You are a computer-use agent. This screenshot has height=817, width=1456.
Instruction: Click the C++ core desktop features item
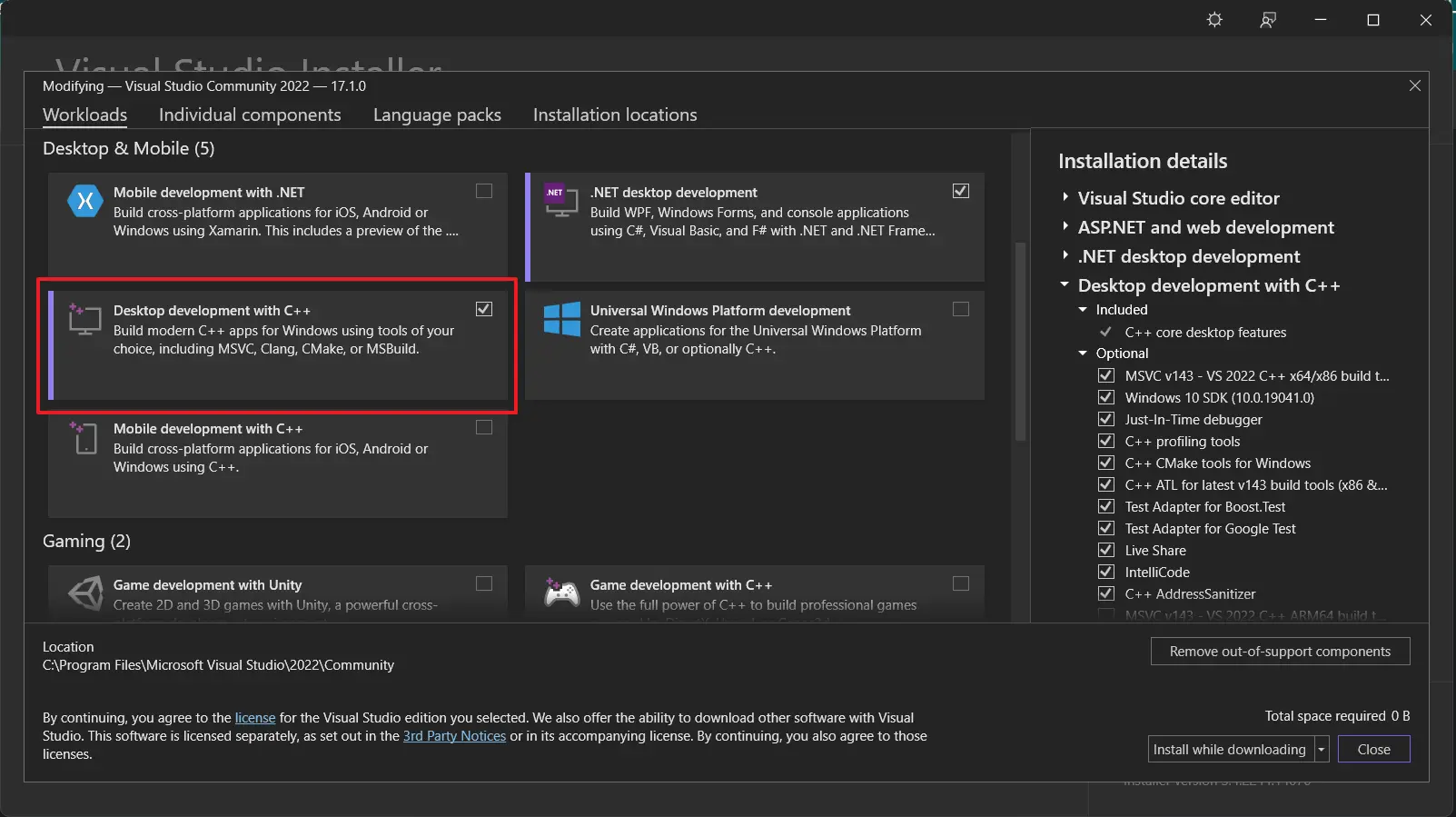pos(1205,333)
